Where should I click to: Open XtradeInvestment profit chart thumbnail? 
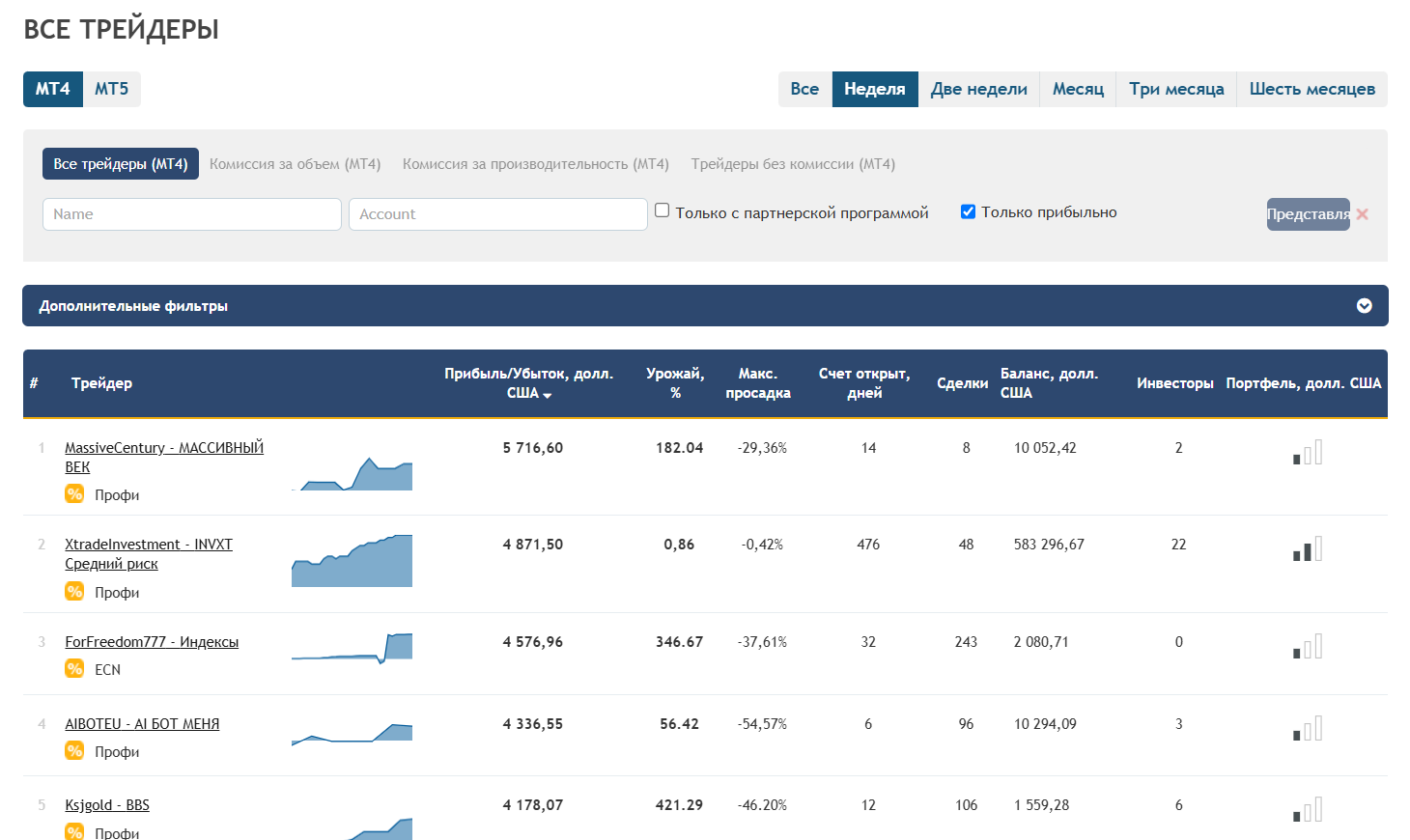pyautogui.click(x=352, y=561)
